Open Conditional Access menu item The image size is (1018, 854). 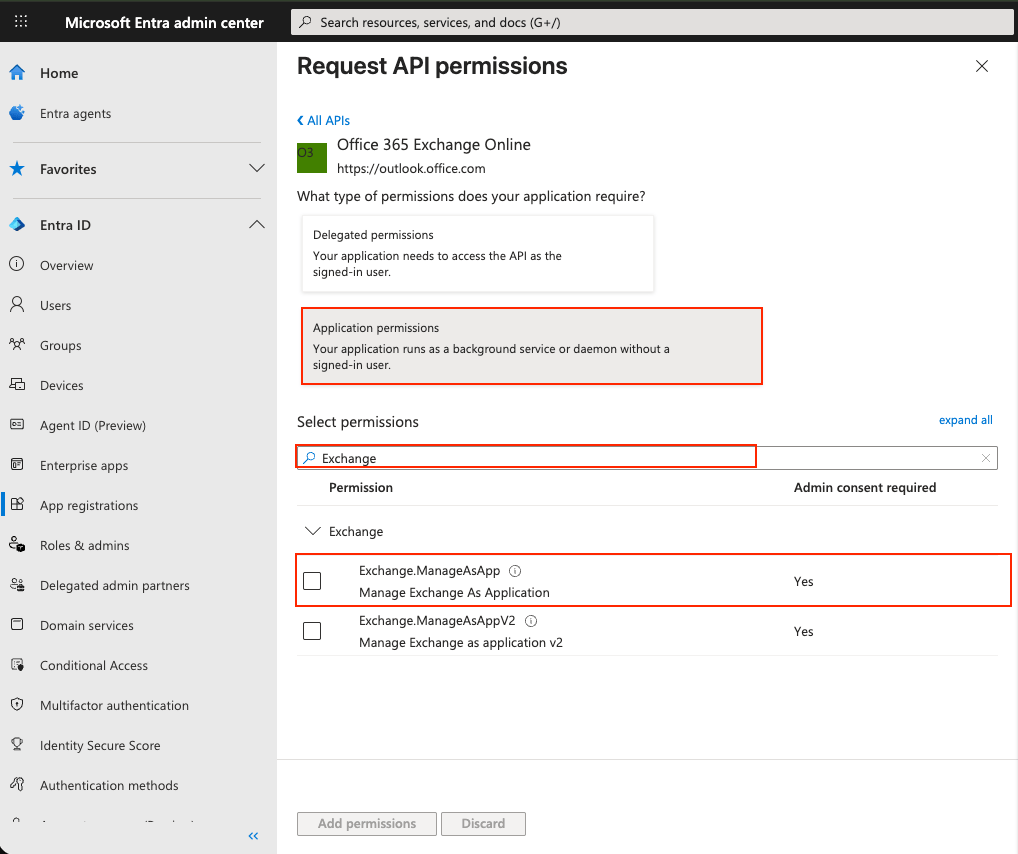(93, 666)
